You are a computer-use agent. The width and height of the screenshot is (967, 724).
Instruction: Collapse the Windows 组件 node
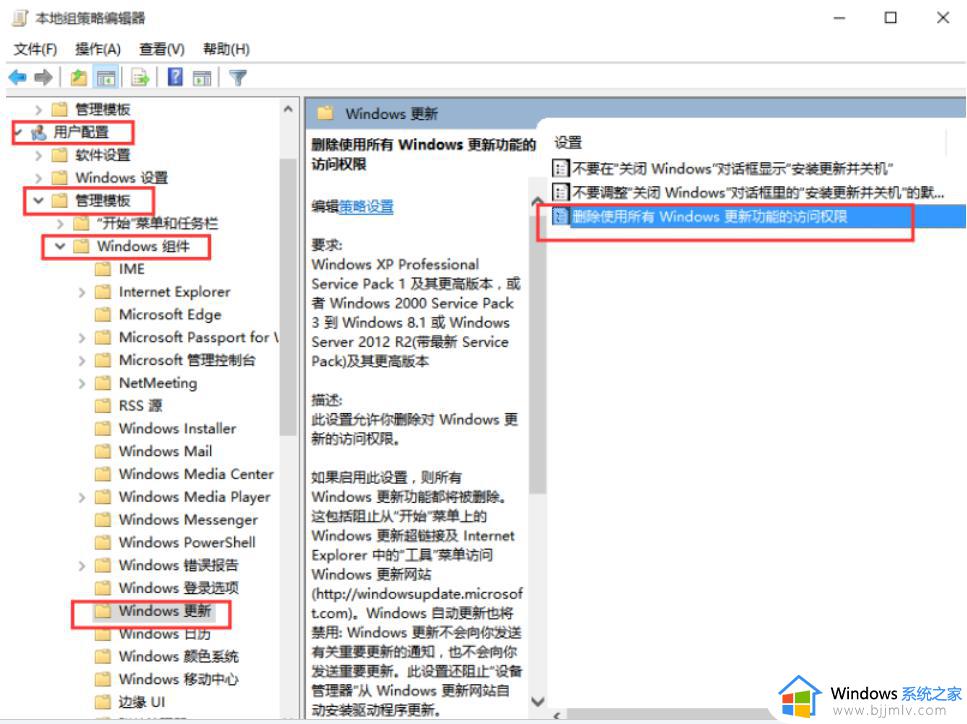pyautogui.click(x=60, y=246)
